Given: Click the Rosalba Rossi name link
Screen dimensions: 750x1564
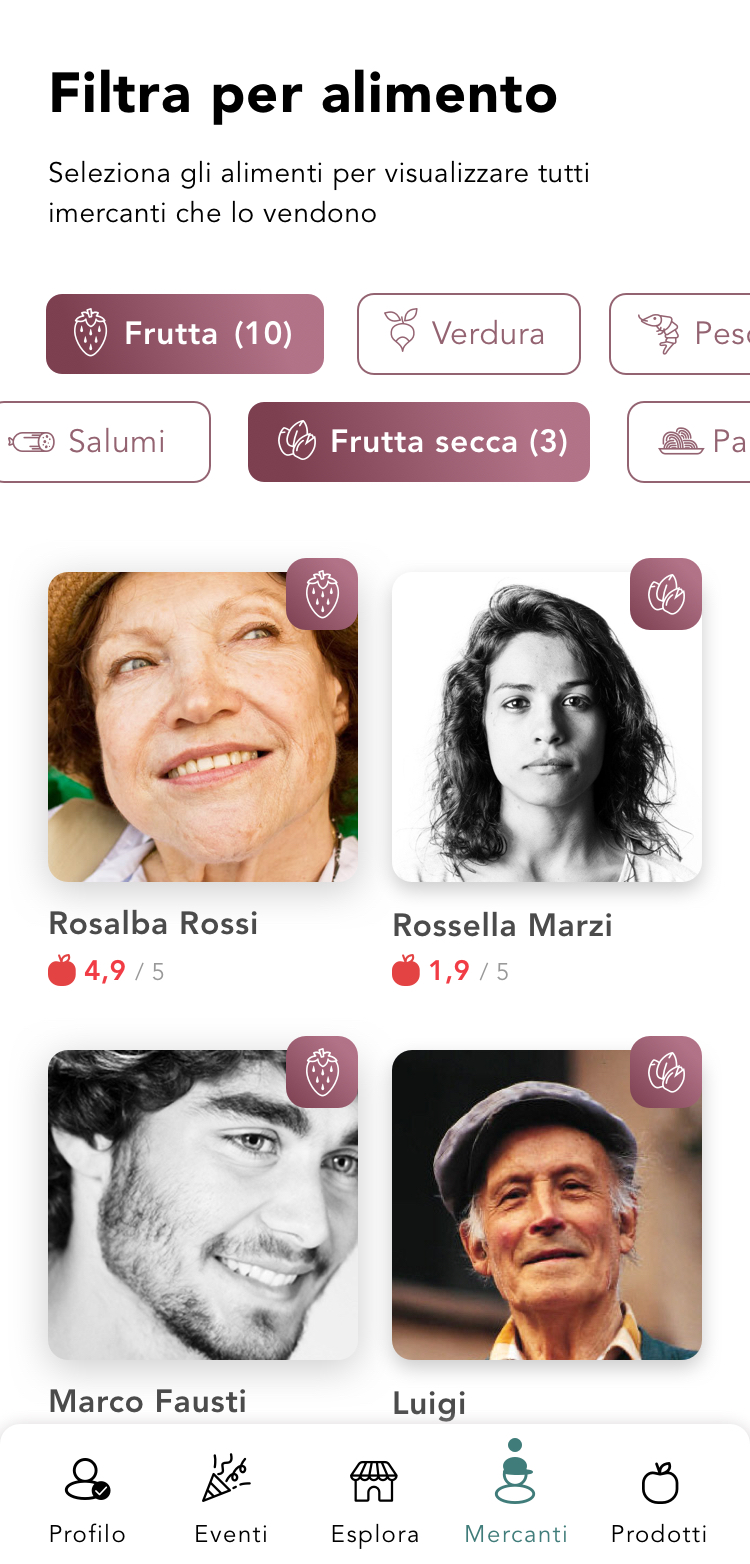Looking at the screenshot, I should [x=154, y=923].
